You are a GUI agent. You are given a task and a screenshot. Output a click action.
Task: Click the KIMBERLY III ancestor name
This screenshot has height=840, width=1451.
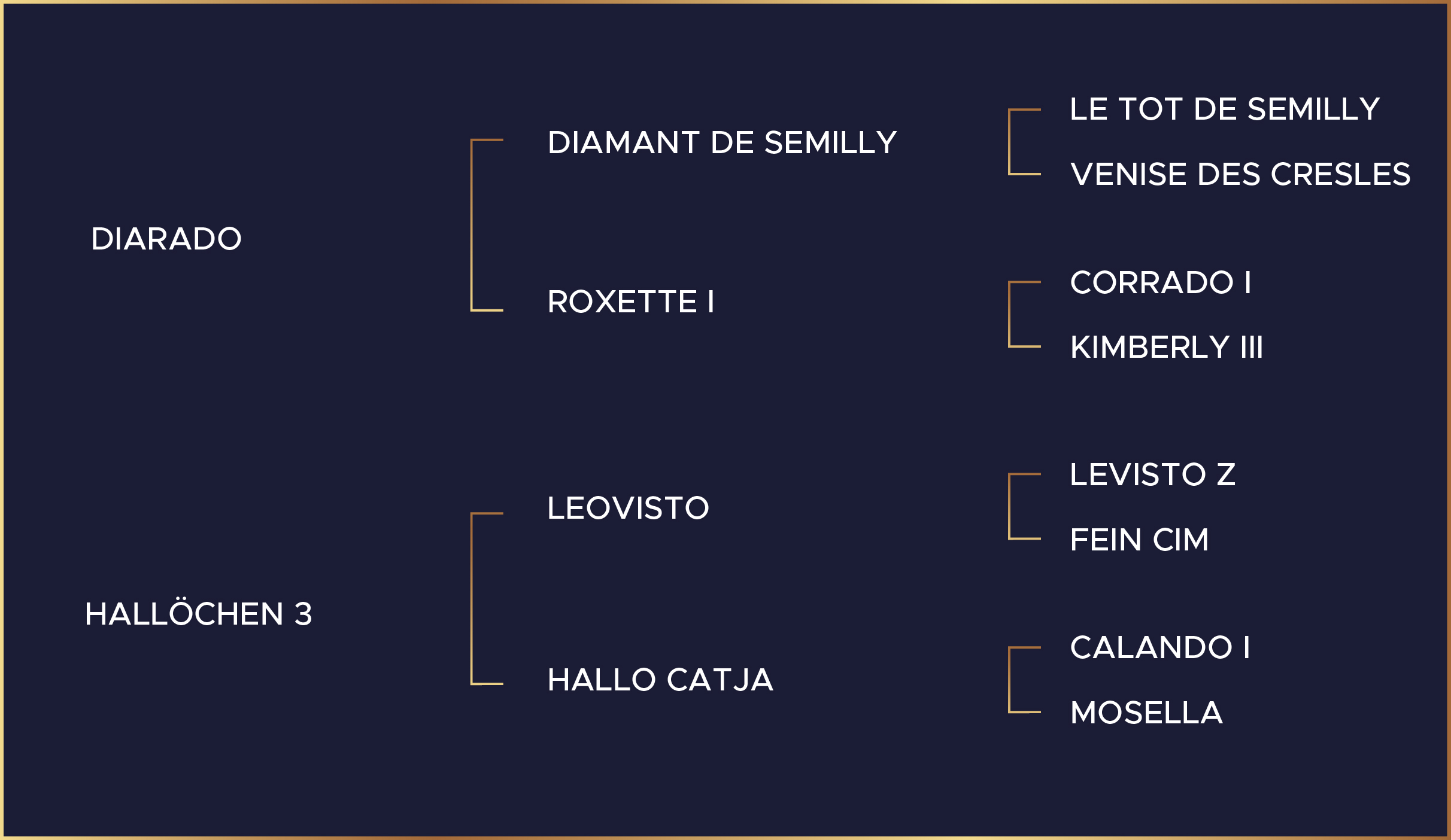click(x=1166, y=348)
